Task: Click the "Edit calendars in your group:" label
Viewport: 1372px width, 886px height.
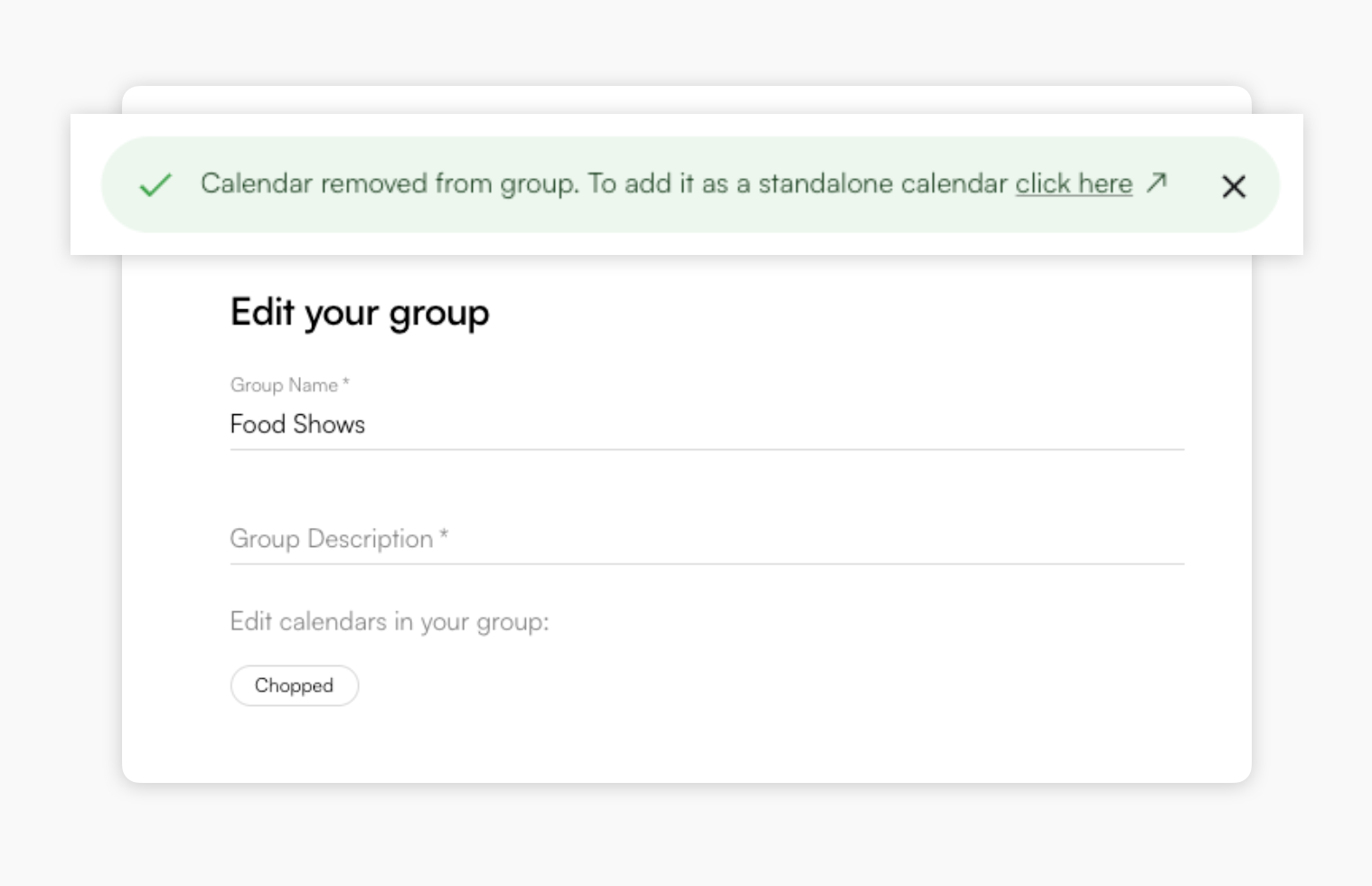Action: click(x=389, y=622)
